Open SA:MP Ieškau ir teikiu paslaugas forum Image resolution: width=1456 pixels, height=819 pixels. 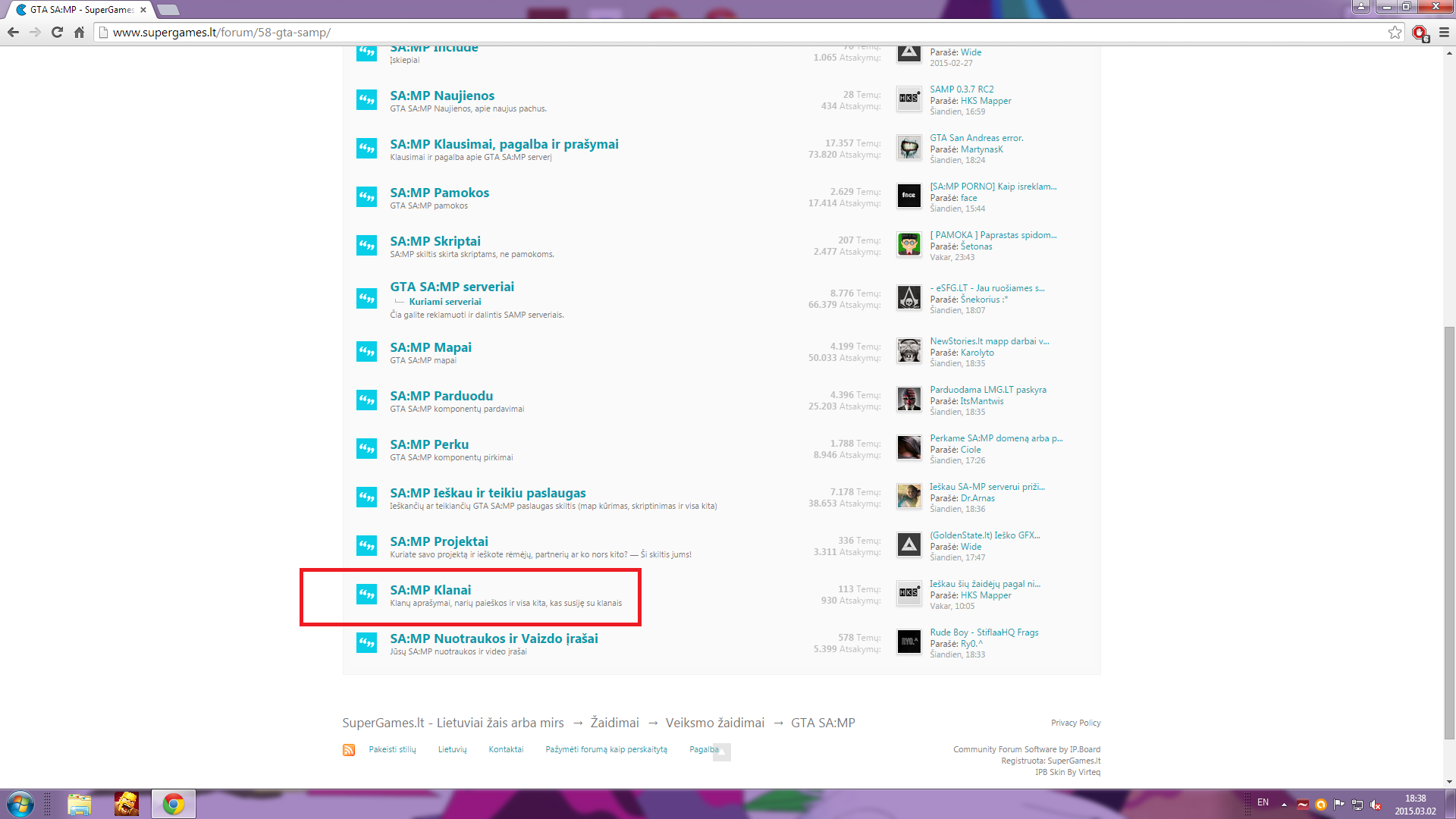[488, 493]
